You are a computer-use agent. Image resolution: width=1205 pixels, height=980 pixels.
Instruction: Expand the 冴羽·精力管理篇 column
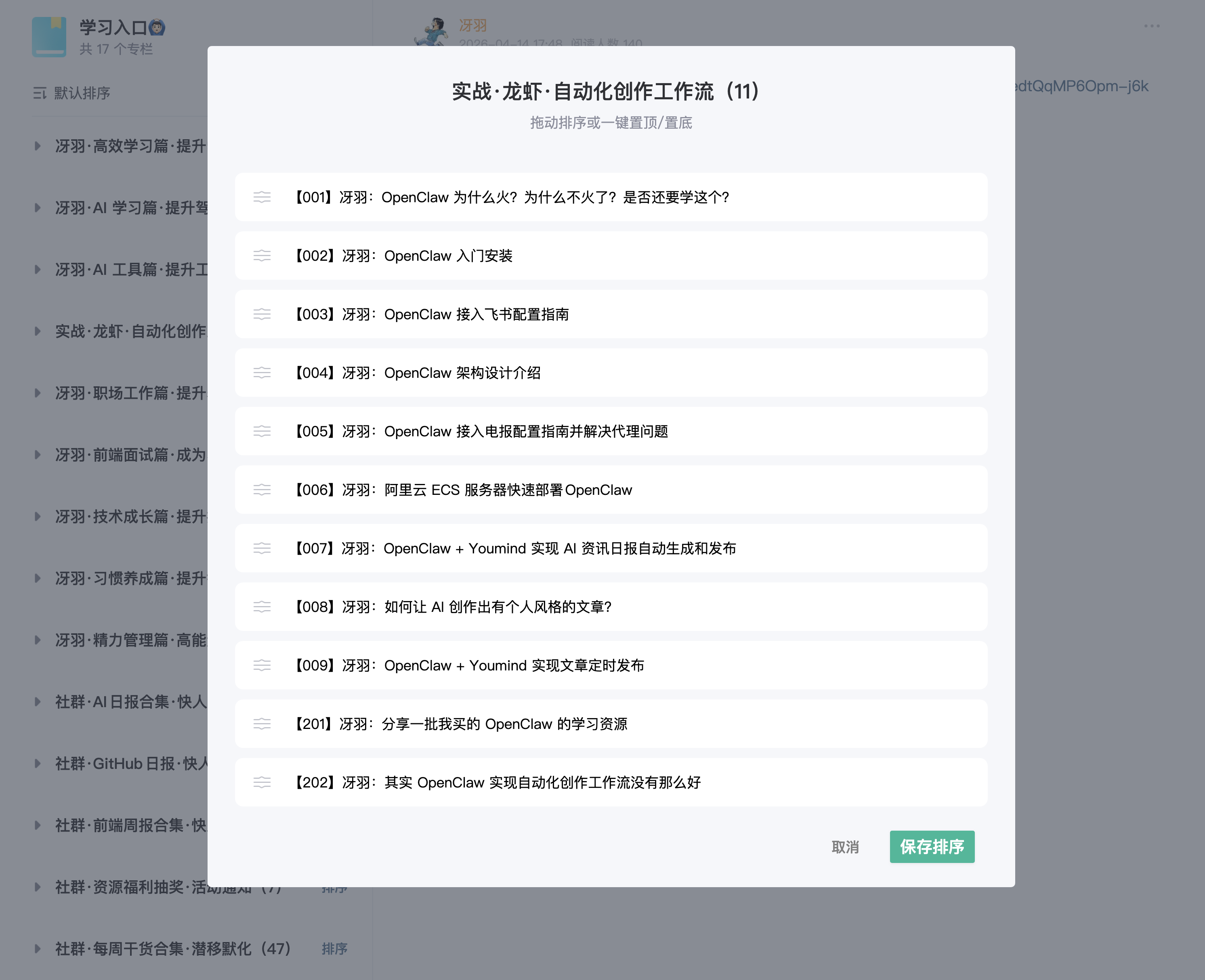pos(37,640)
